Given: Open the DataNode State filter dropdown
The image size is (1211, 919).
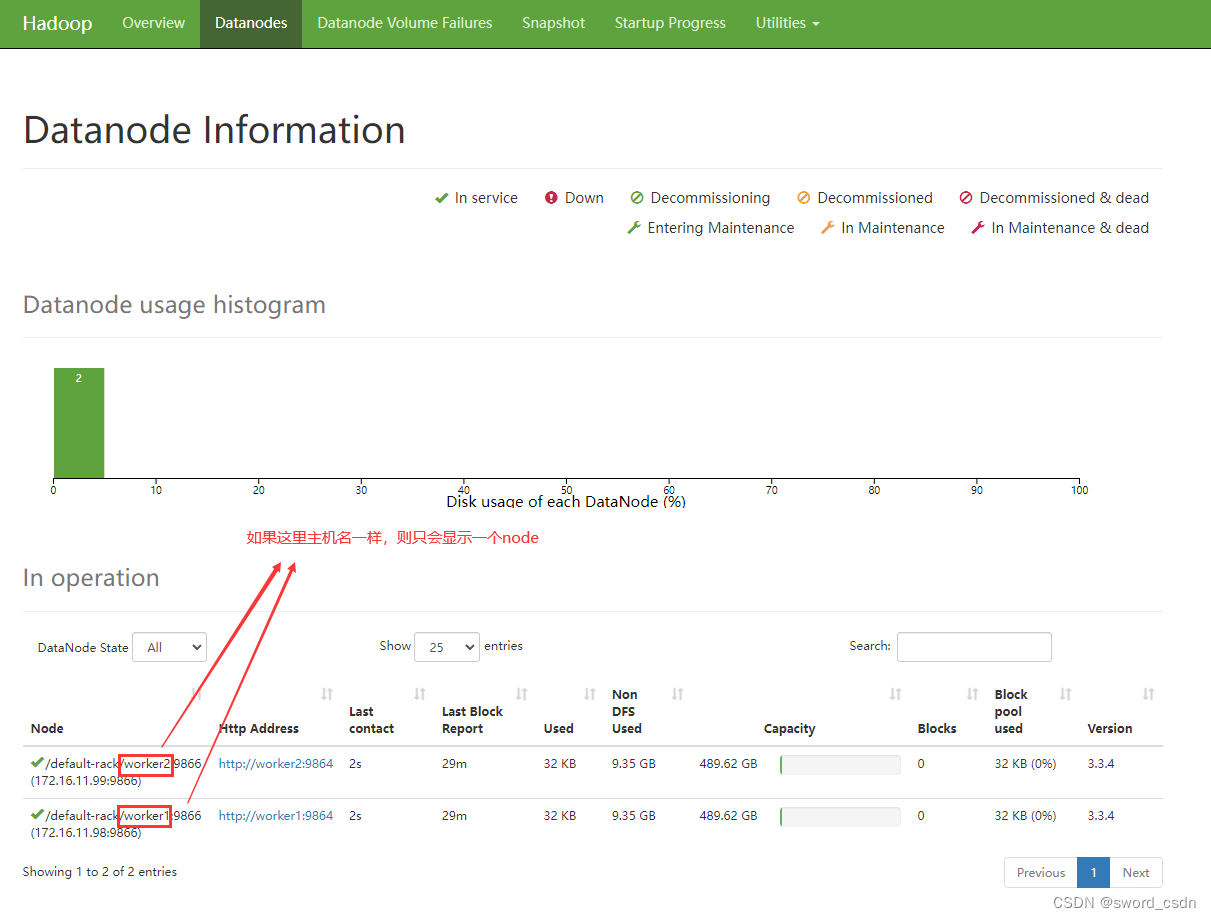Looking at the screenshot, I should coord(169,647).
